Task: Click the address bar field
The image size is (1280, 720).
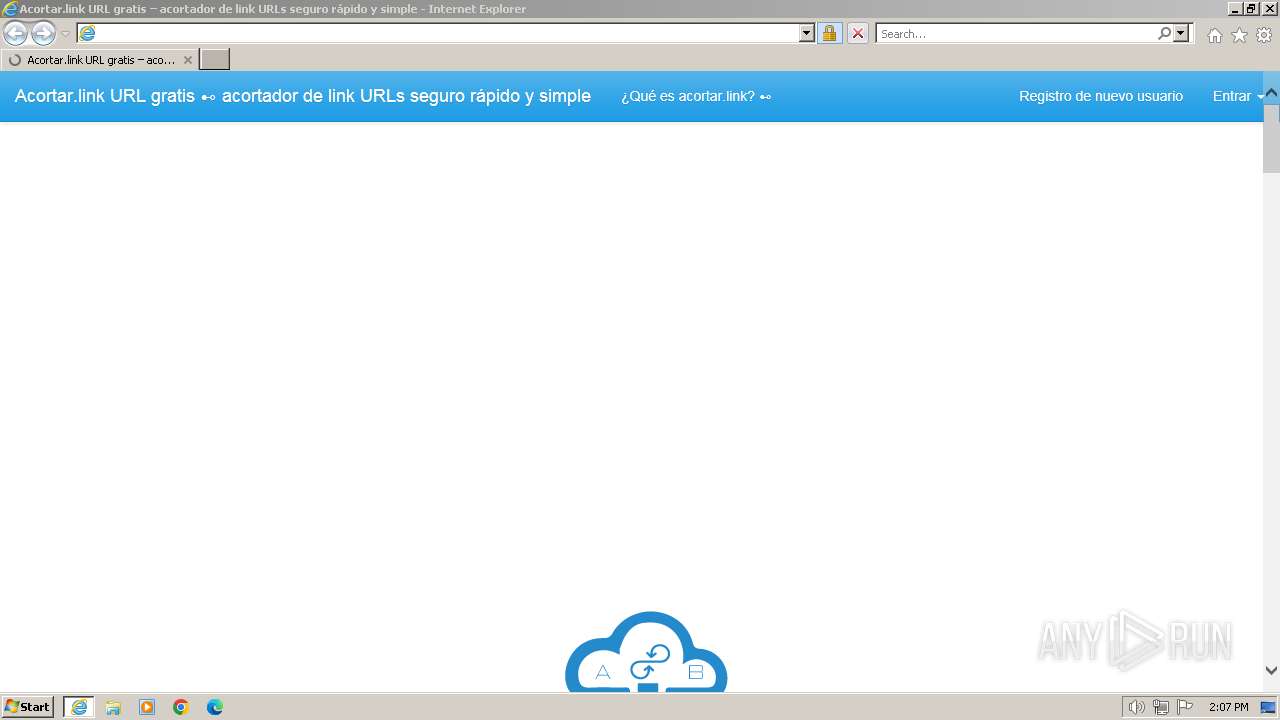Action: pyautogui.click(x=438, y=34)
